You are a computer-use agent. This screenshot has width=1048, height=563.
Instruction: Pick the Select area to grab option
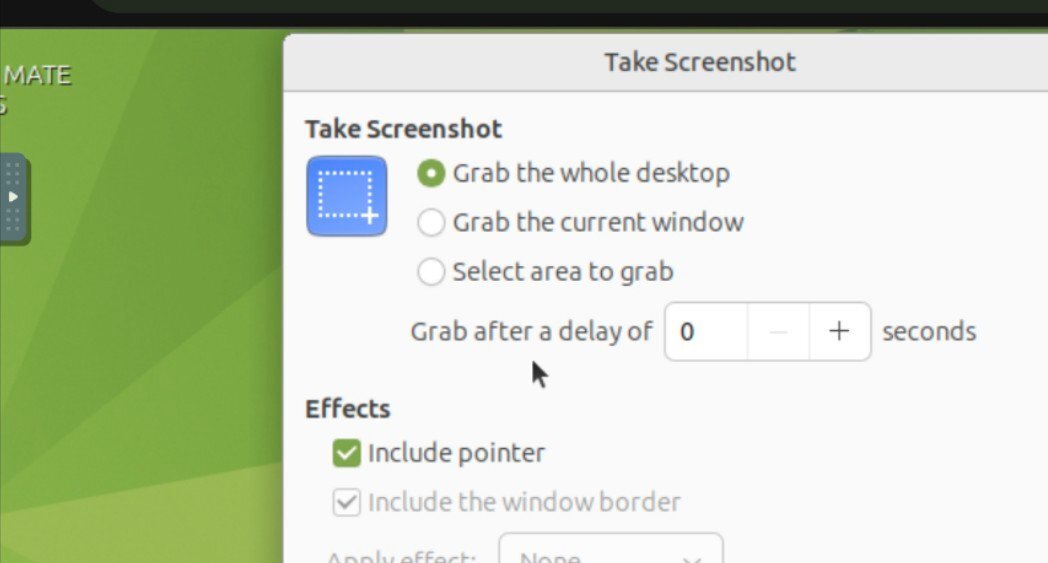click(x=431, y=271)
